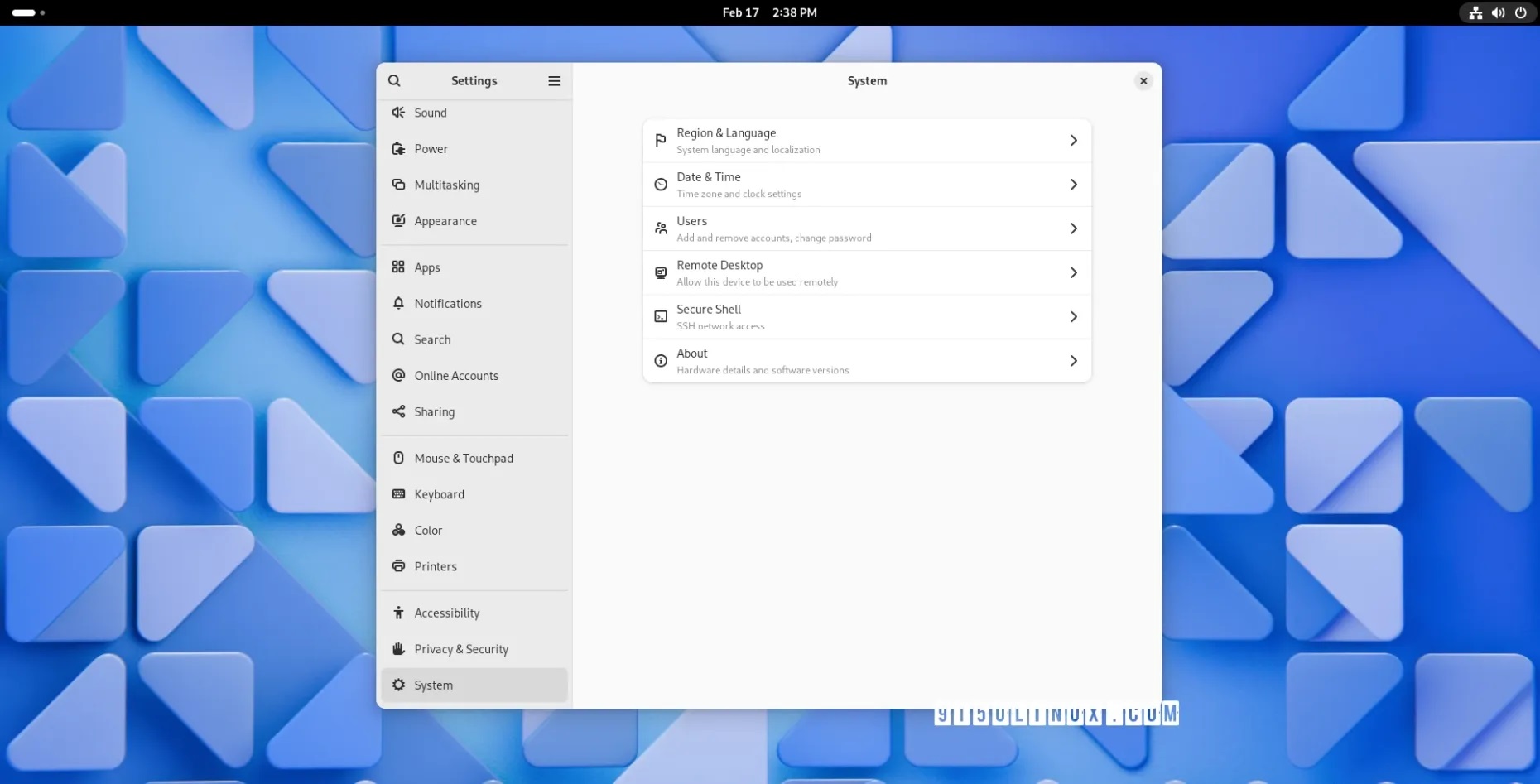The image size is (1540, 784).
Task: Open the Appearance settings icon
Action: coord(398,221)
